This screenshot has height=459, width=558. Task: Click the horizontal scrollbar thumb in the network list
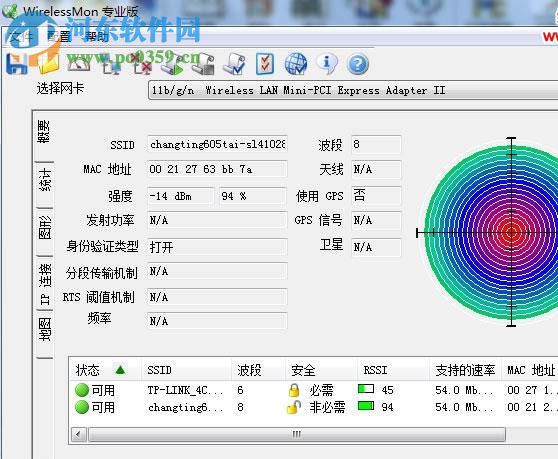(x=297, y=434)
